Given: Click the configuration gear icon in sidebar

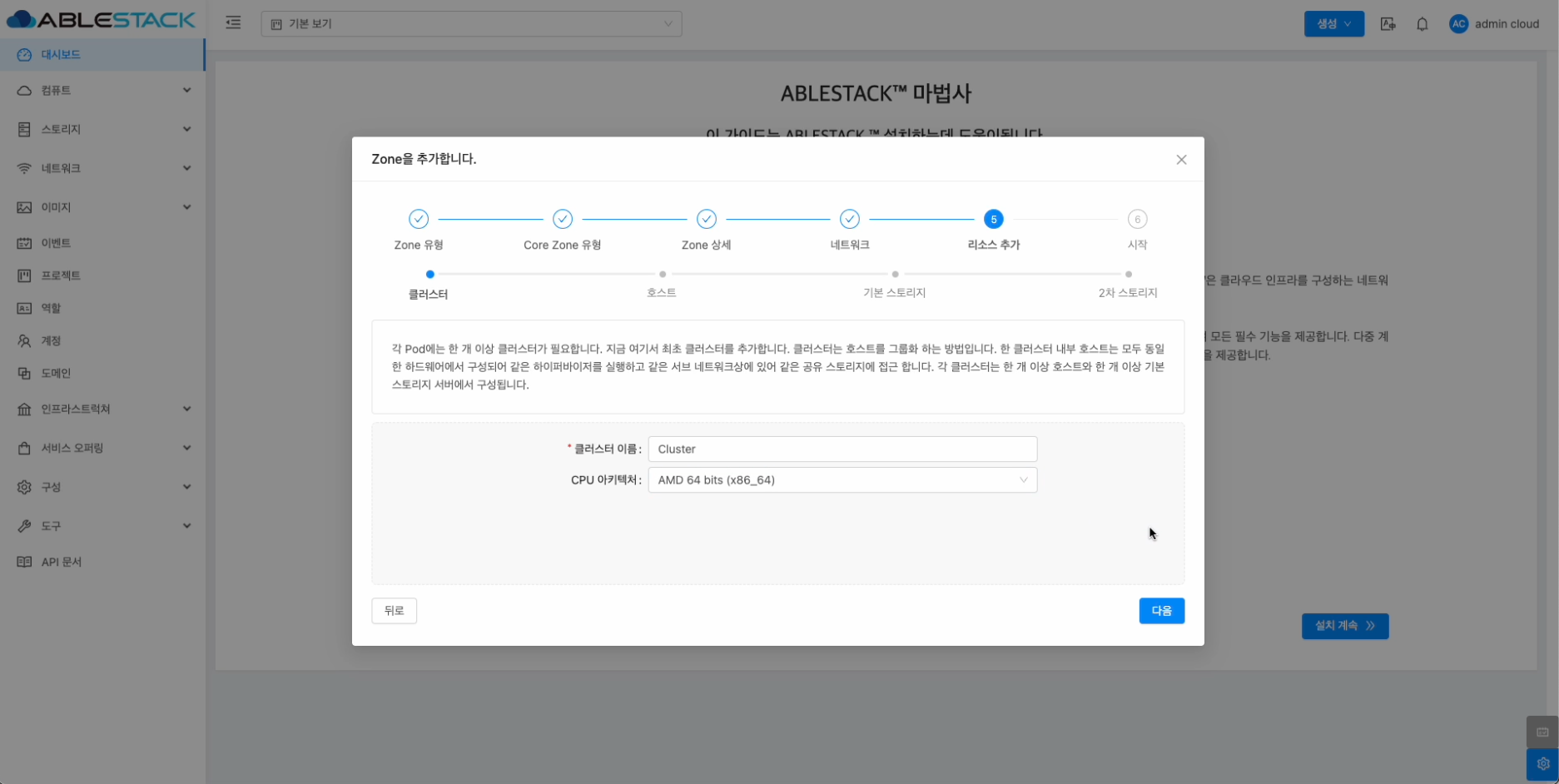Looking at the screenshot, I should point(24,488).
